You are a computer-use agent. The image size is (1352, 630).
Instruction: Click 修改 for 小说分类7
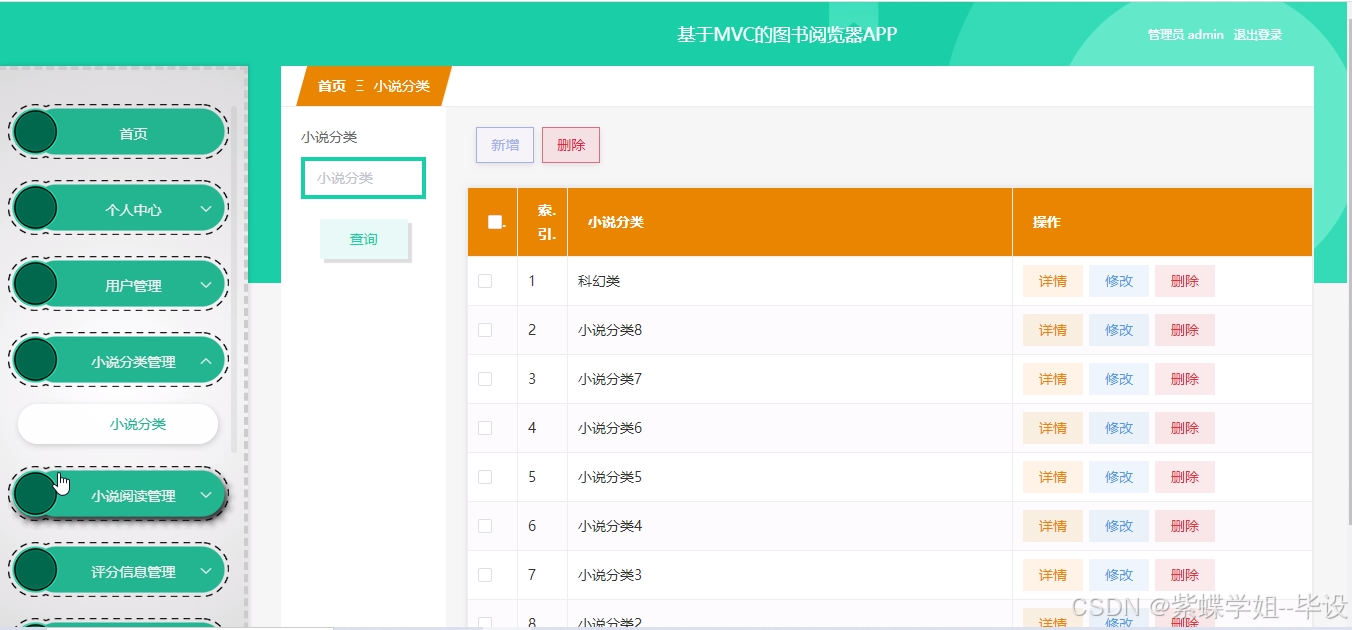pyautogui.click(x=1119, y=379)
